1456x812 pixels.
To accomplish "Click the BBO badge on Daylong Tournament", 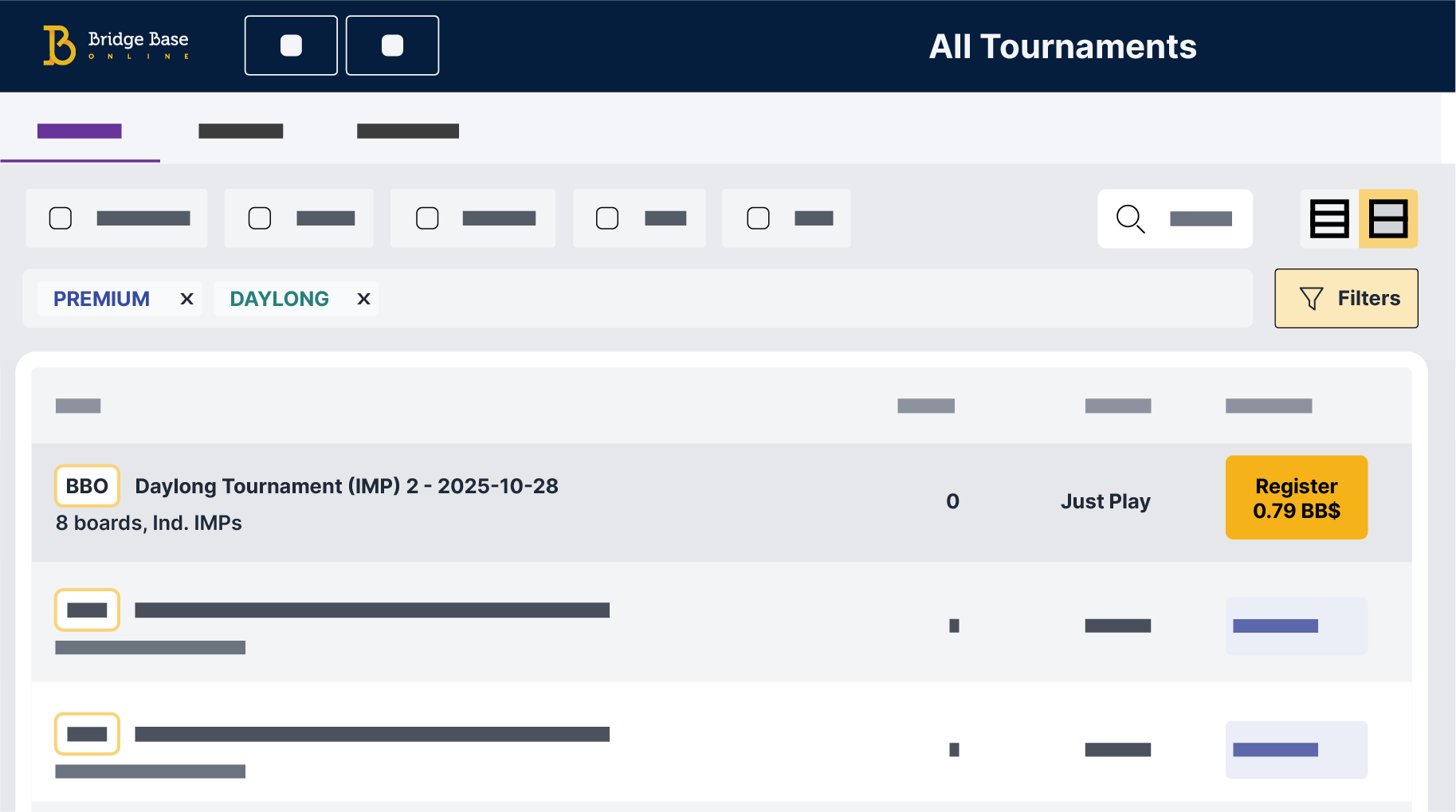I will 87,486.
